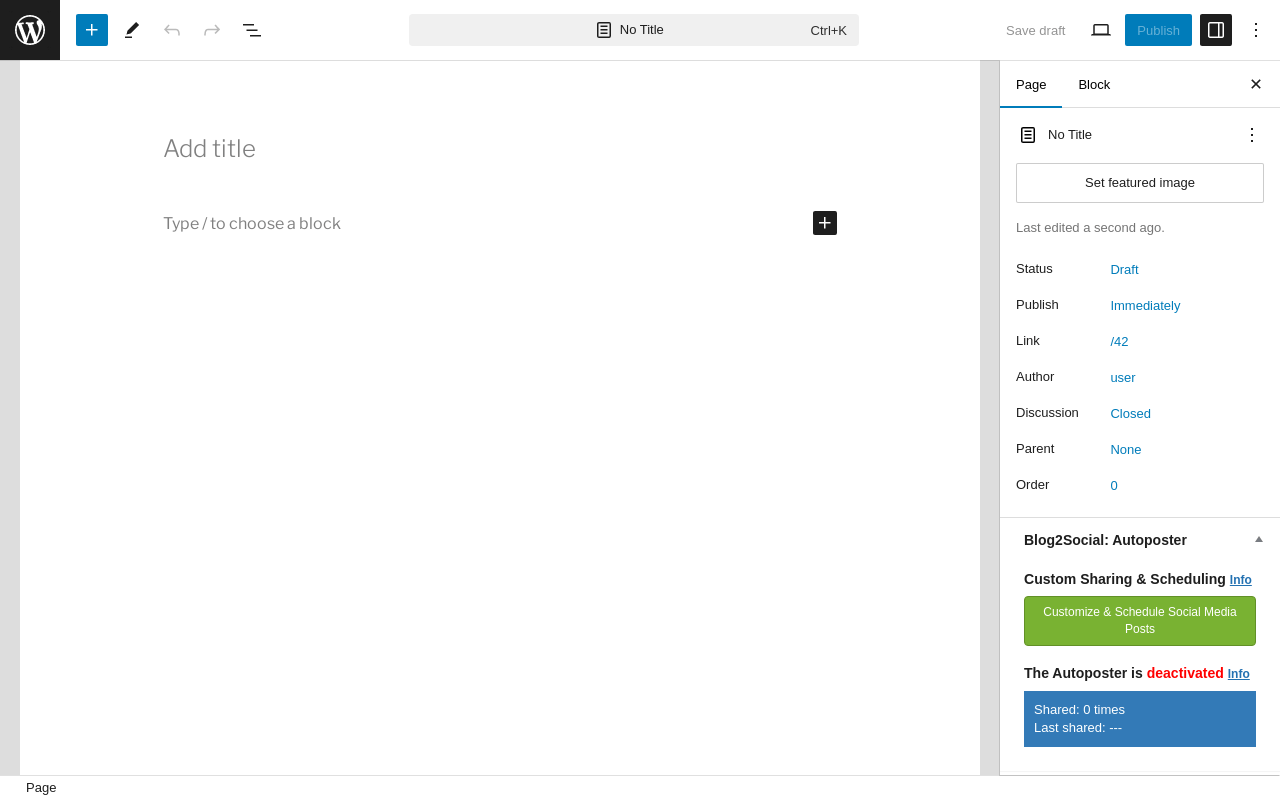Click the Last edited a second ago text
This screenshot has height=800, width=1280.
[x=1090, y=228]
